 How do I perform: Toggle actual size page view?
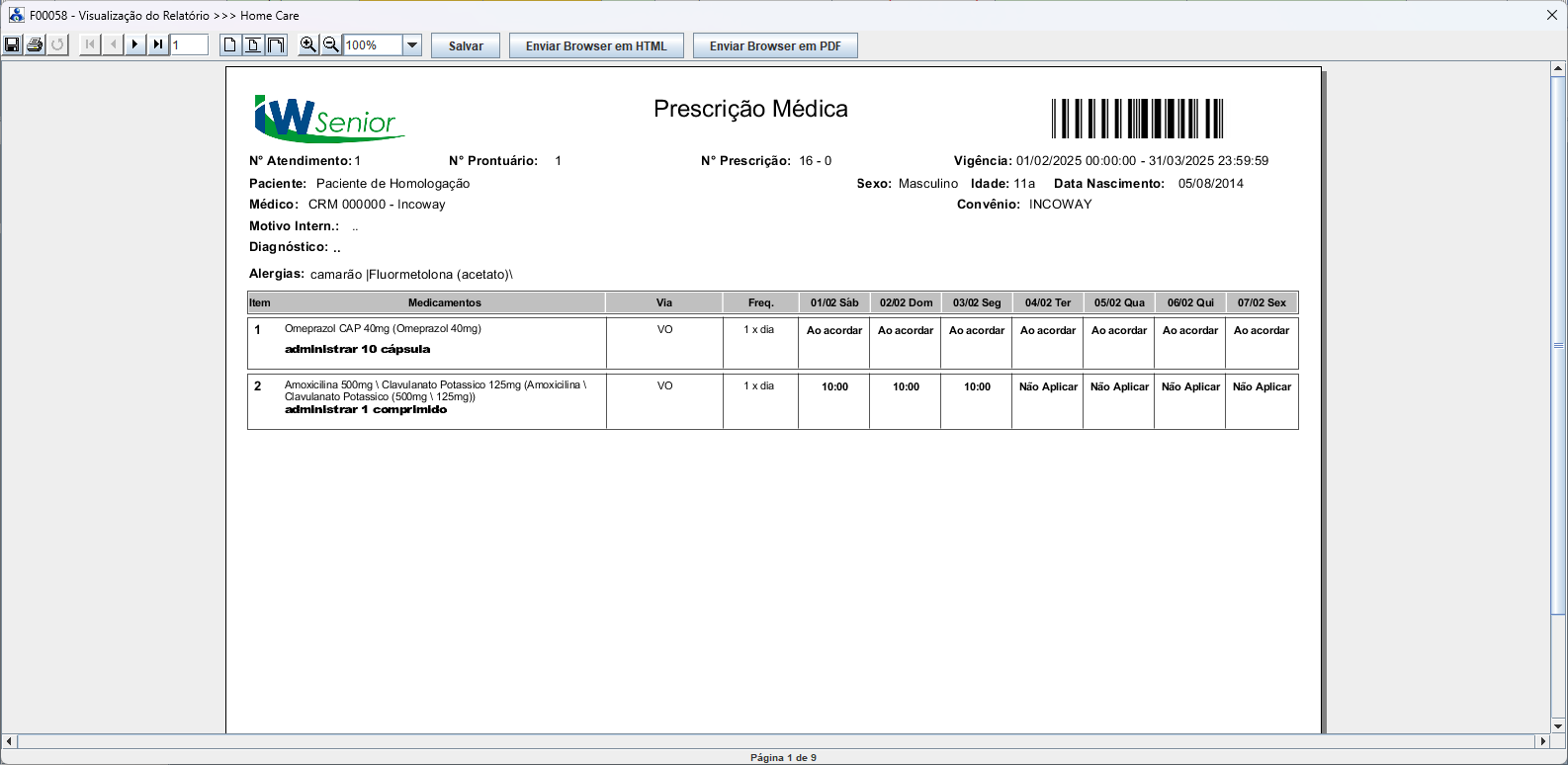pyautogui.click(x=230, y=44)
